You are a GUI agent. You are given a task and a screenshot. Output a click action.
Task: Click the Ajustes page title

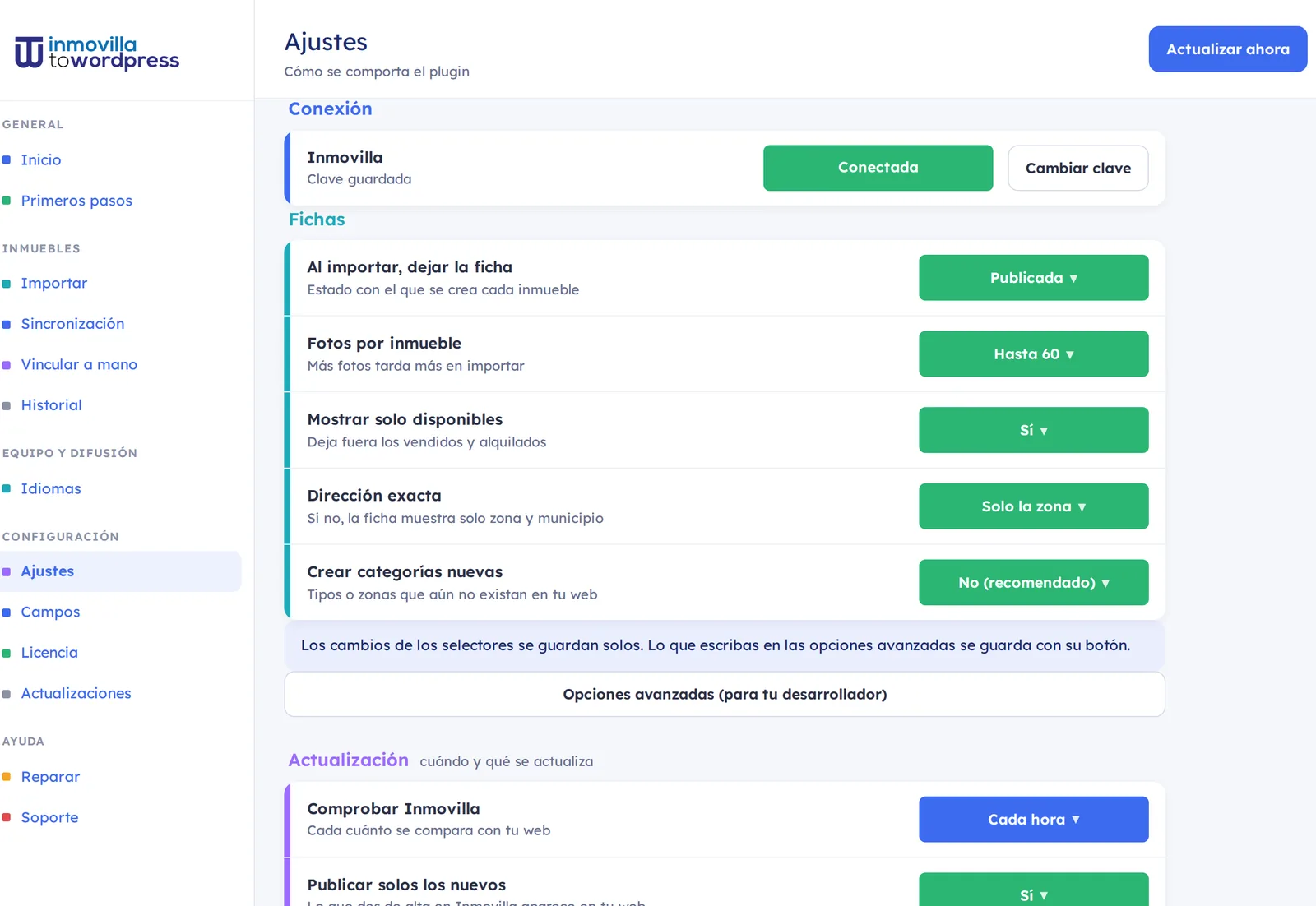(x=326, y=42)
